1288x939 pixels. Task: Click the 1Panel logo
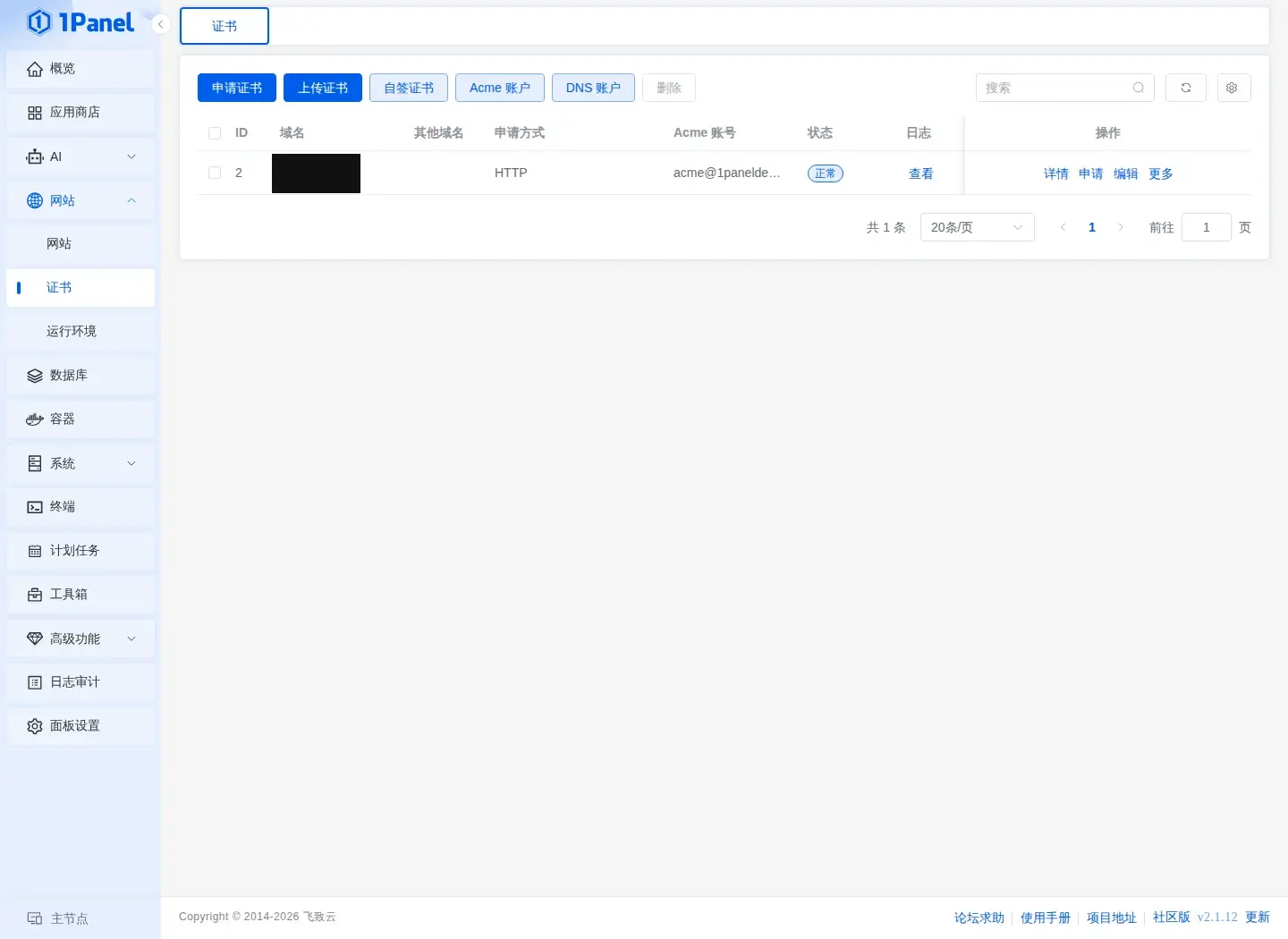[x=80, y=22]
